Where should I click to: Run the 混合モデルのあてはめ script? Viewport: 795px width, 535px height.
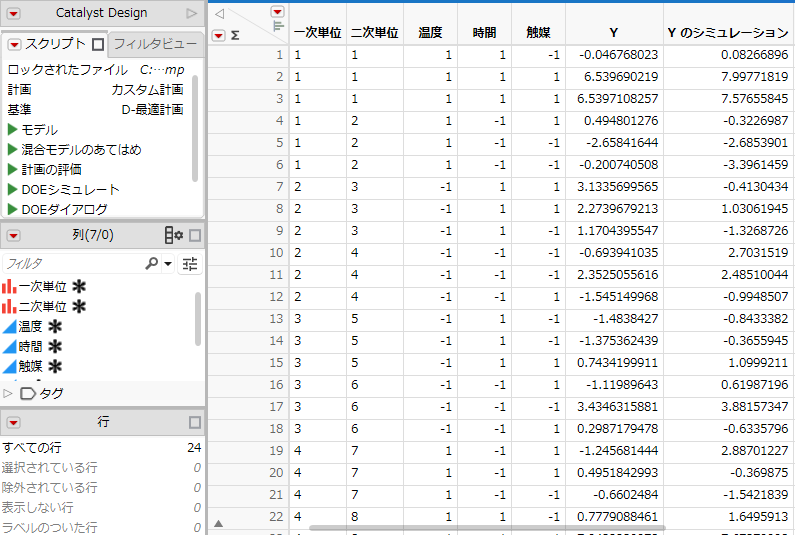(x=13, y=150)
